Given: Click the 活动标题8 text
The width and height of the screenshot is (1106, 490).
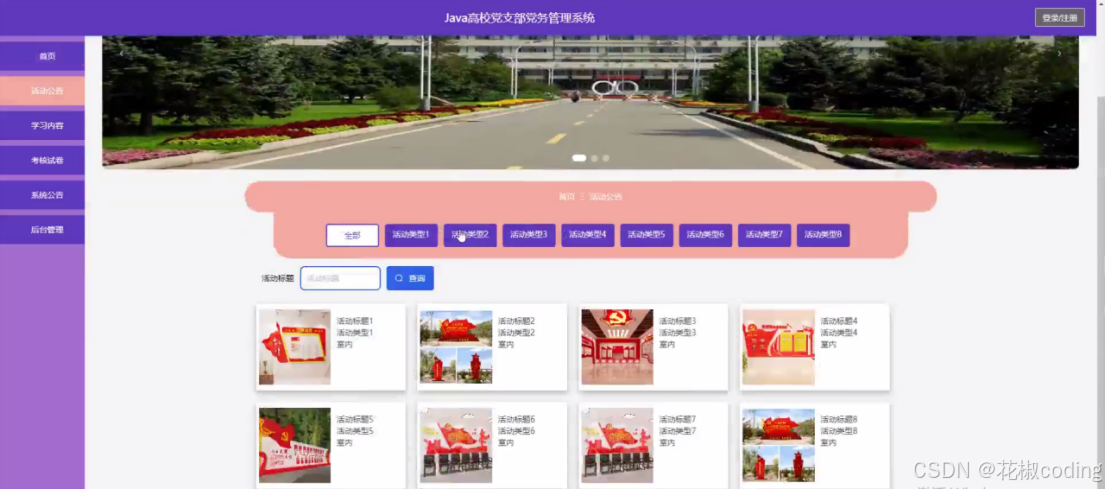Looking at the screenshot, I should point(839,419).
